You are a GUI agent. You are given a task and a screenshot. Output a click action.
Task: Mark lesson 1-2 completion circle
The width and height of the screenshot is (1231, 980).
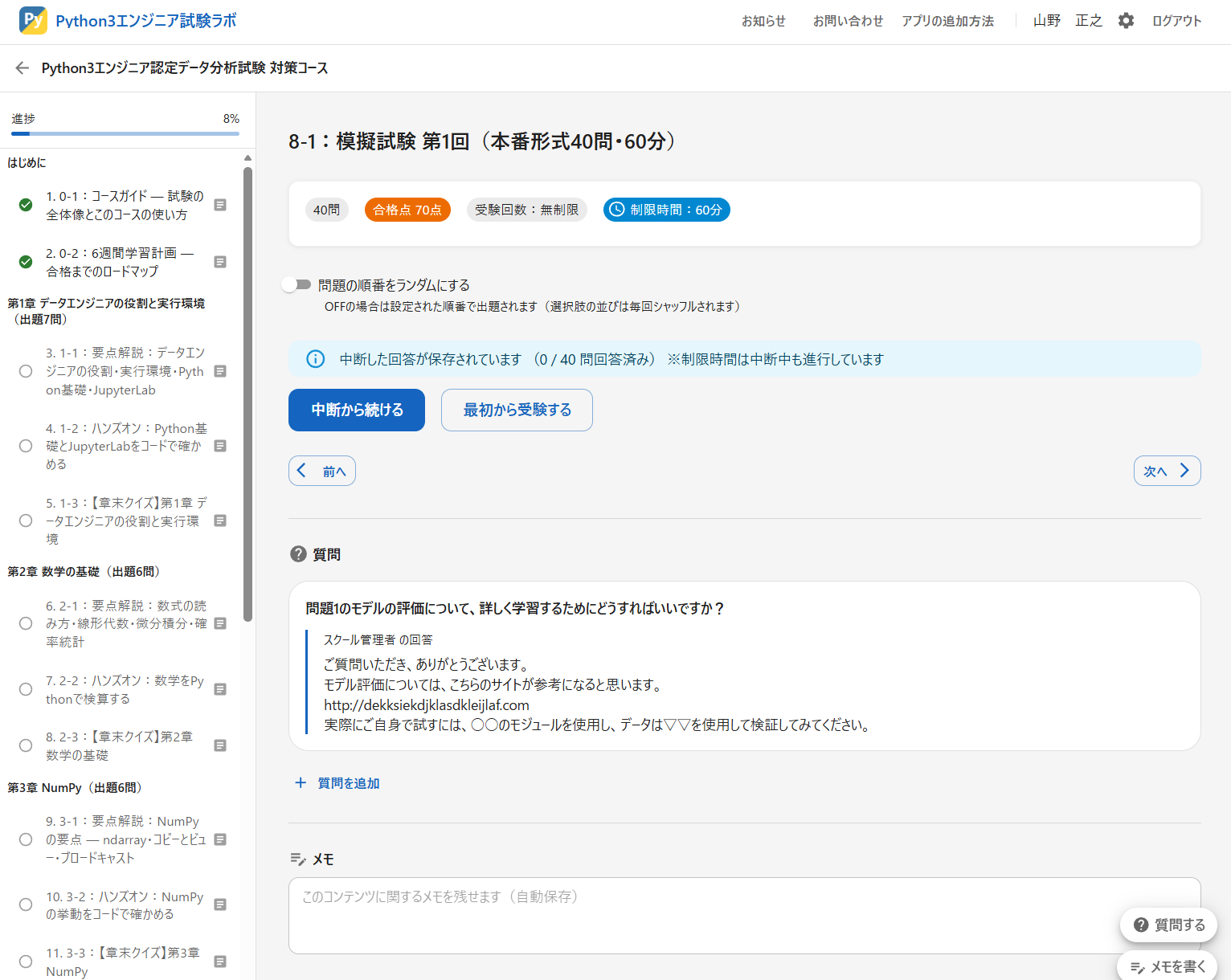pos(26,446)
